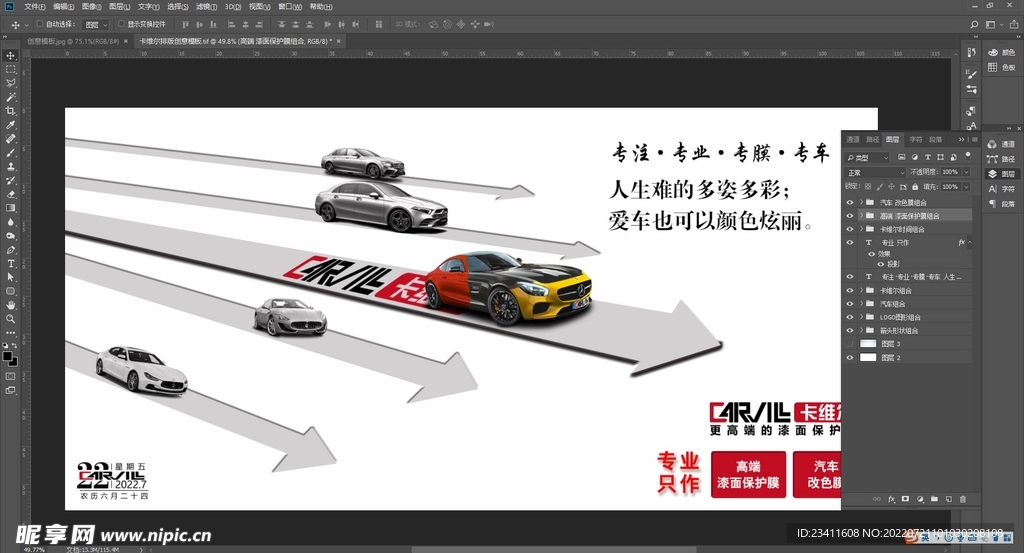Add layer mask at Layers panel bottom

click(905, 499)
